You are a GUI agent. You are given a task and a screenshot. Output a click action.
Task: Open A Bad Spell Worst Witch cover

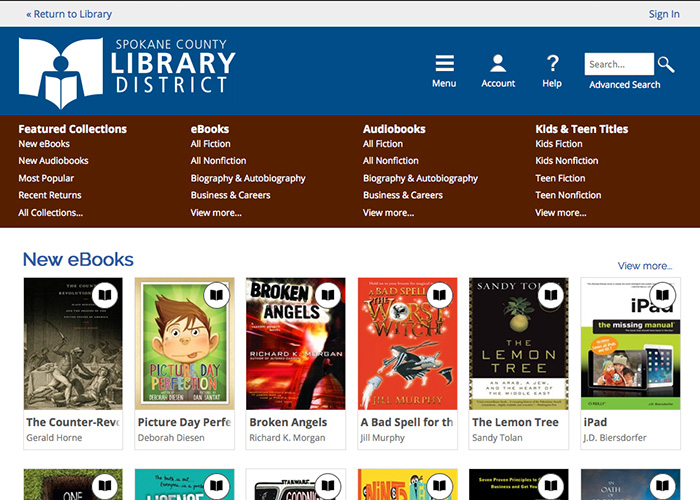407,343
